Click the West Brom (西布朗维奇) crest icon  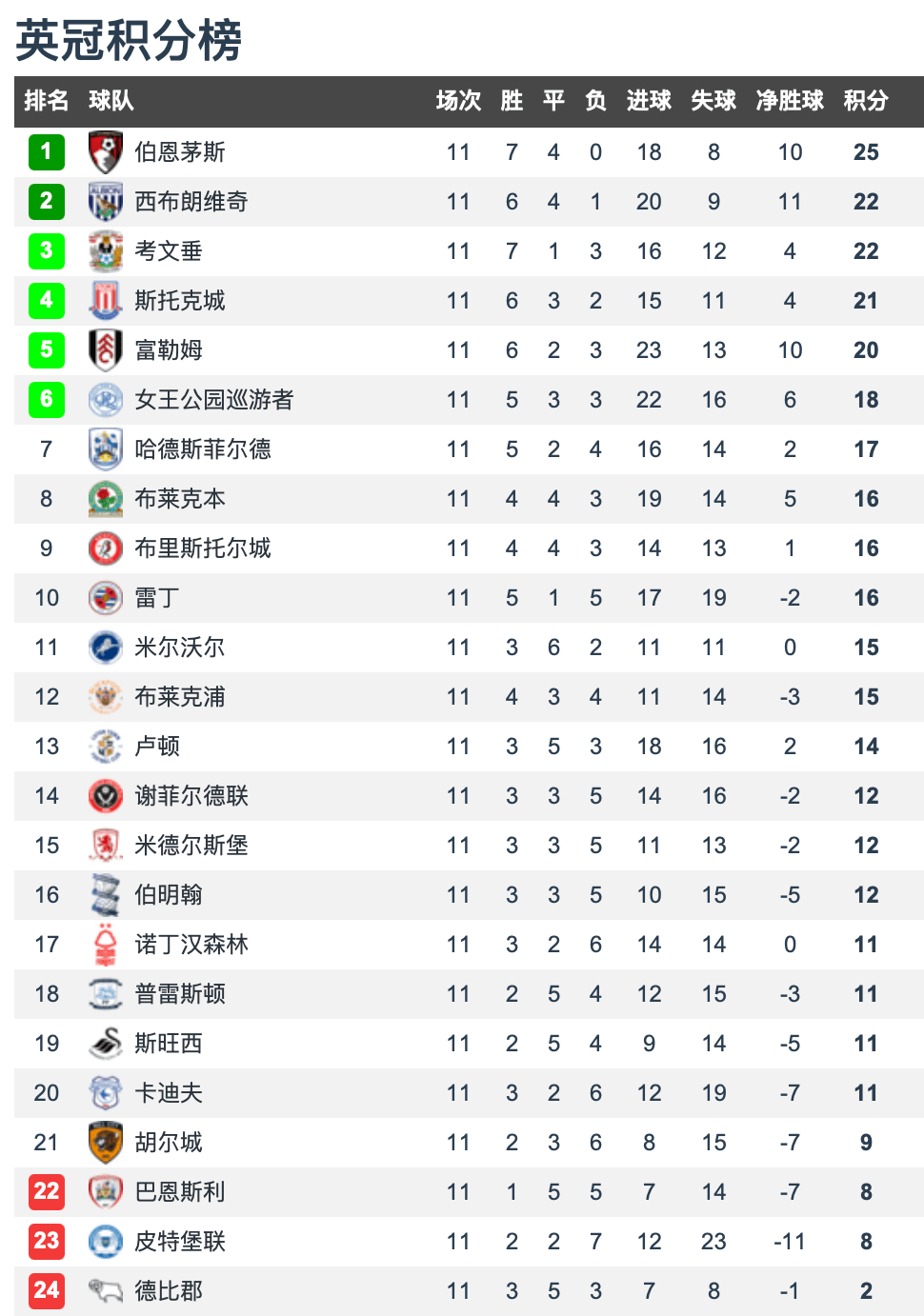pos(106,202)
